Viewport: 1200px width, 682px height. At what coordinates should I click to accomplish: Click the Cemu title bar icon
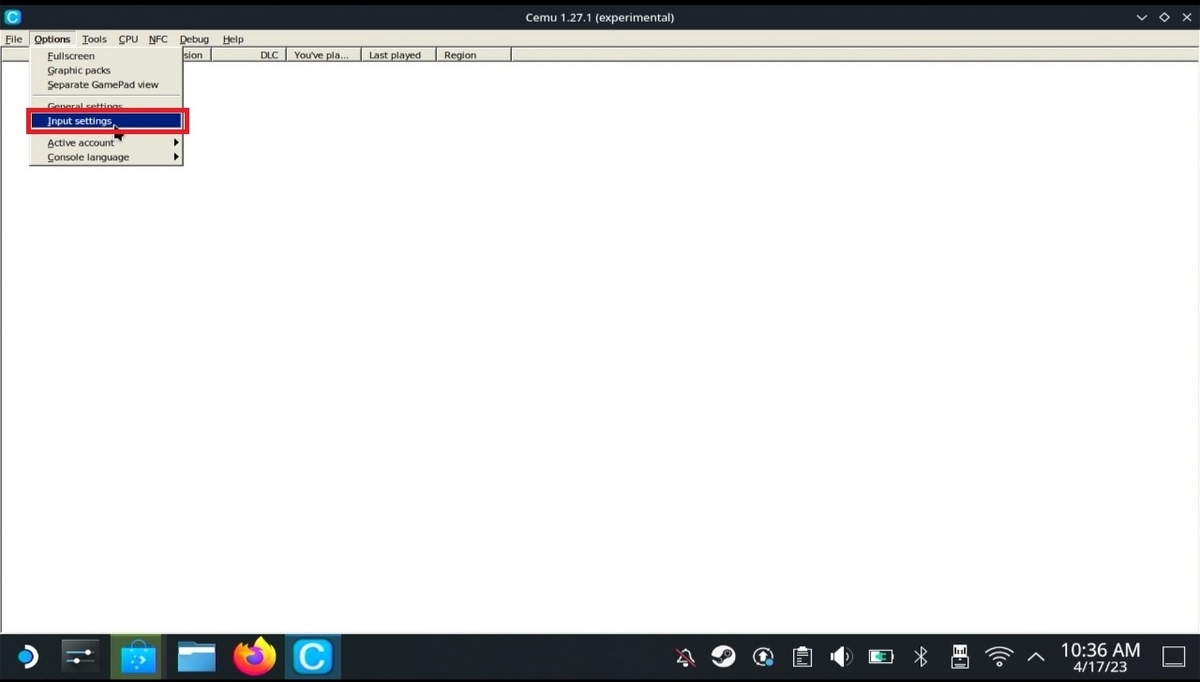coord(13,17)
